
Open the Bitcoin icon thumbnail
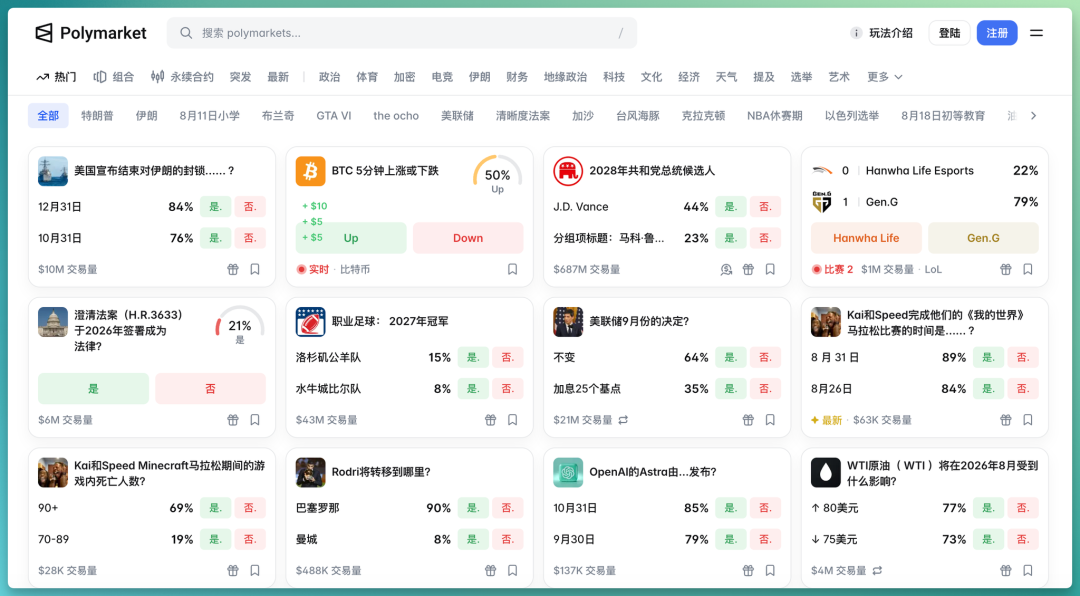point(311,171)
